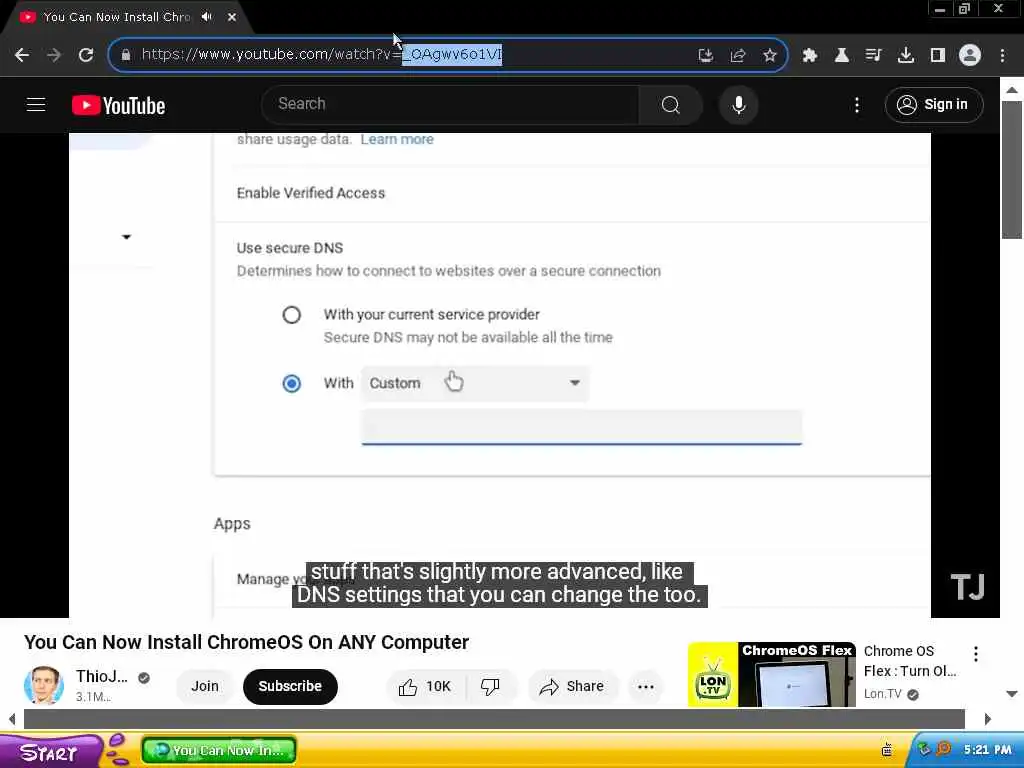
Task: Click into the YouTube Search field
Action: tap(451, 104)
